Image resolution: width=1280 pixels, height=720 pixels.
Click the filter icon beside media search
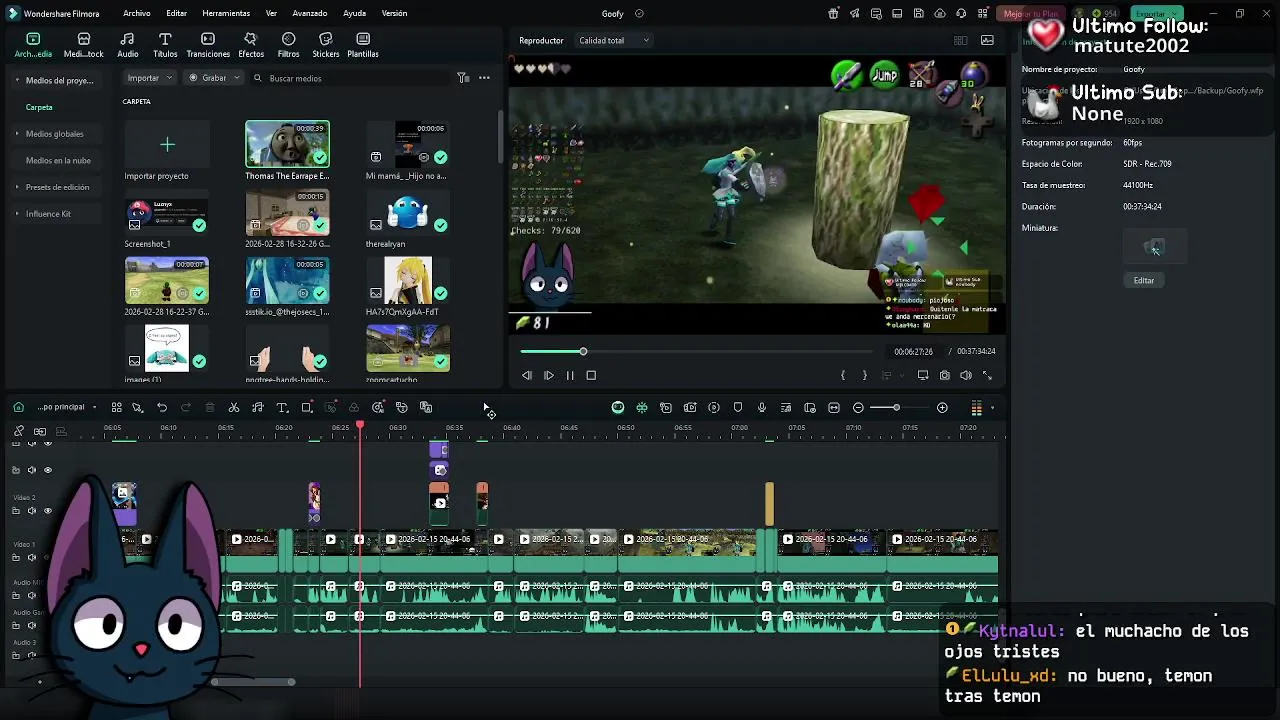[x=463, y=78]
